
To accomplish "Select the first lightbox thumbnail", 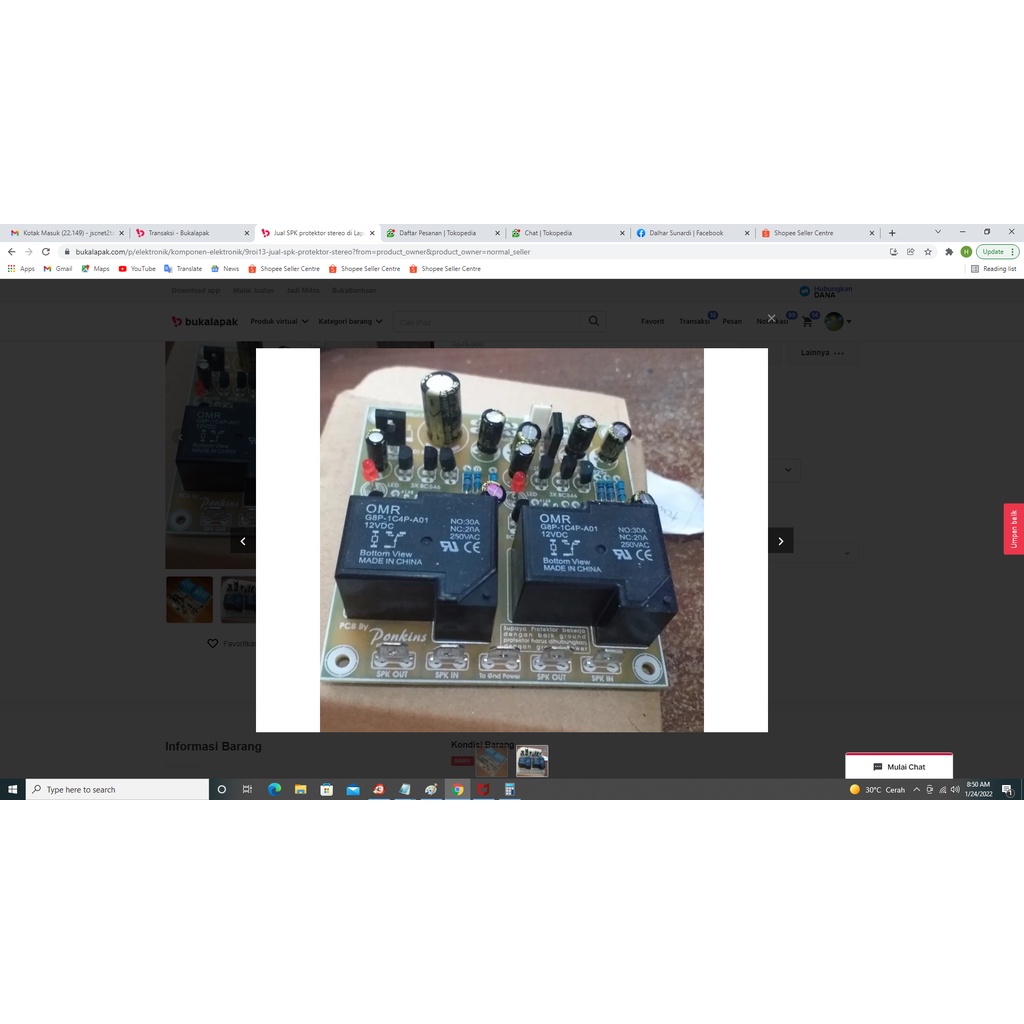I will [x=492, y=761].
